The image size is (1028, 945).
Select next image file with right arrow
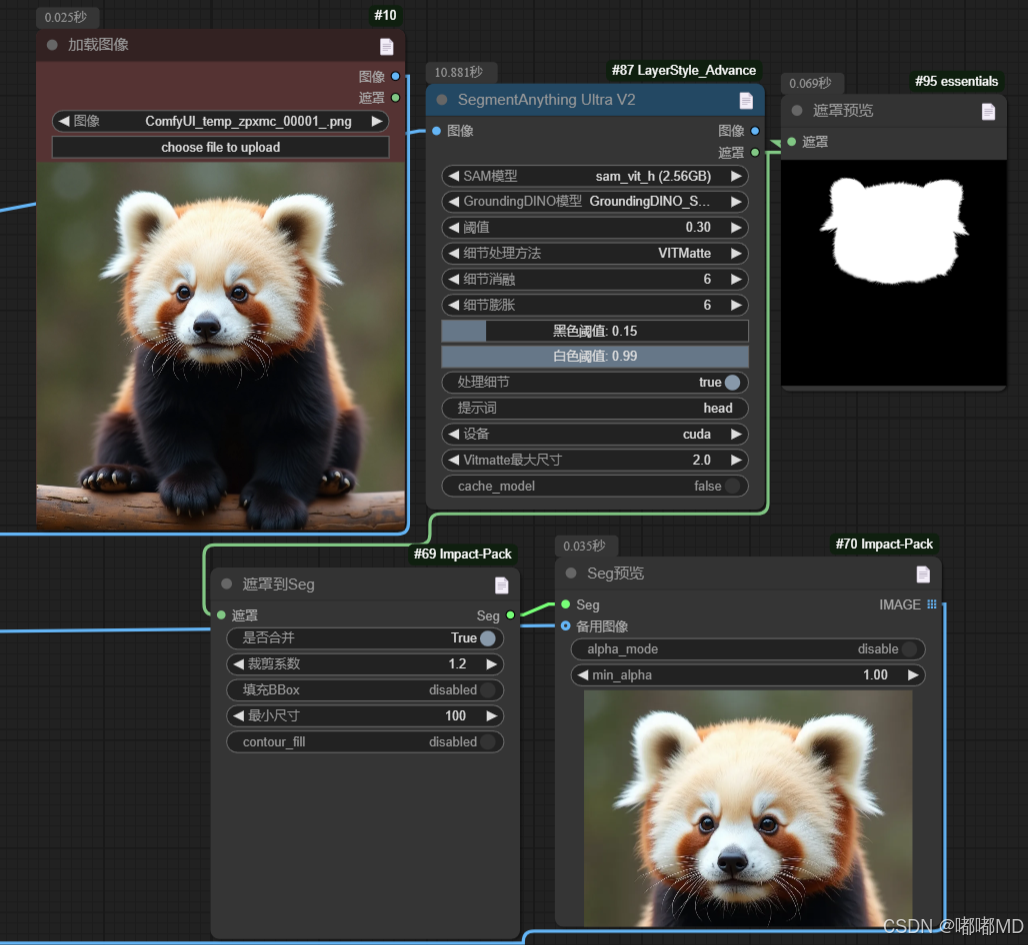coord(376,121)
